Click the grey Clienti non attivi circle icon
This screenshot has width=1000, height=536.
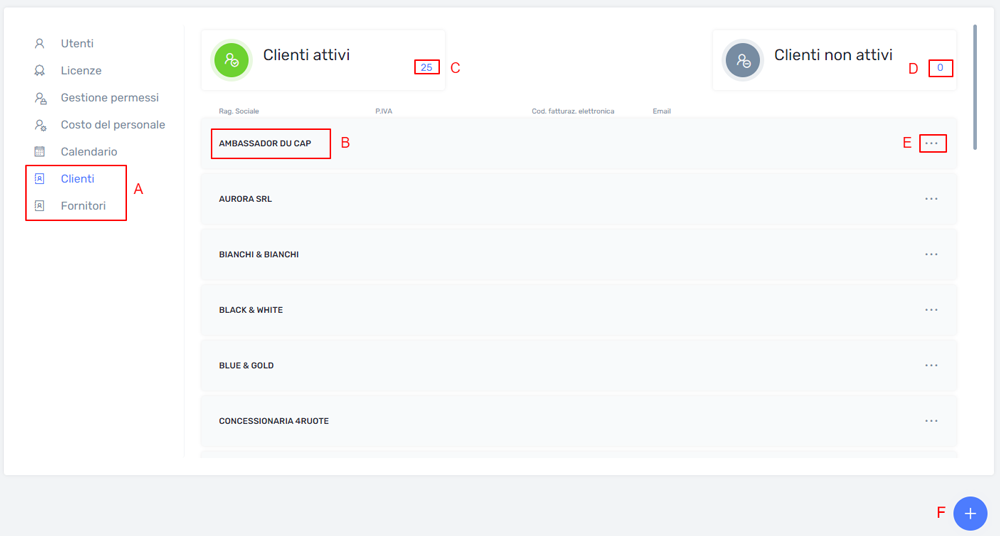743,60
